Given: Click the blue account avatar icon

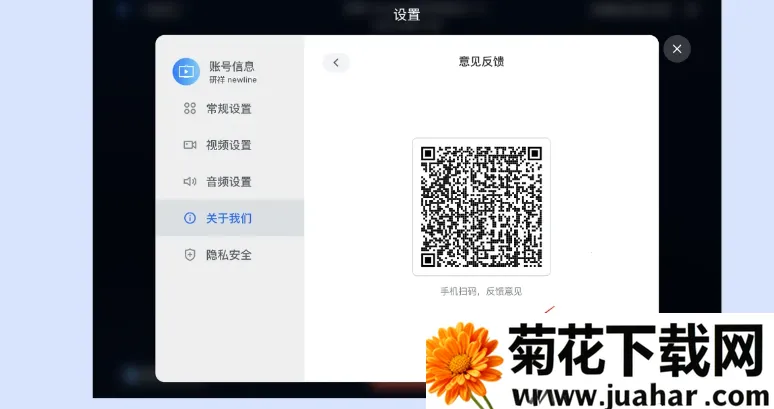Looking at the screenshot, I should pyautogui.click(x=186, y=71).
